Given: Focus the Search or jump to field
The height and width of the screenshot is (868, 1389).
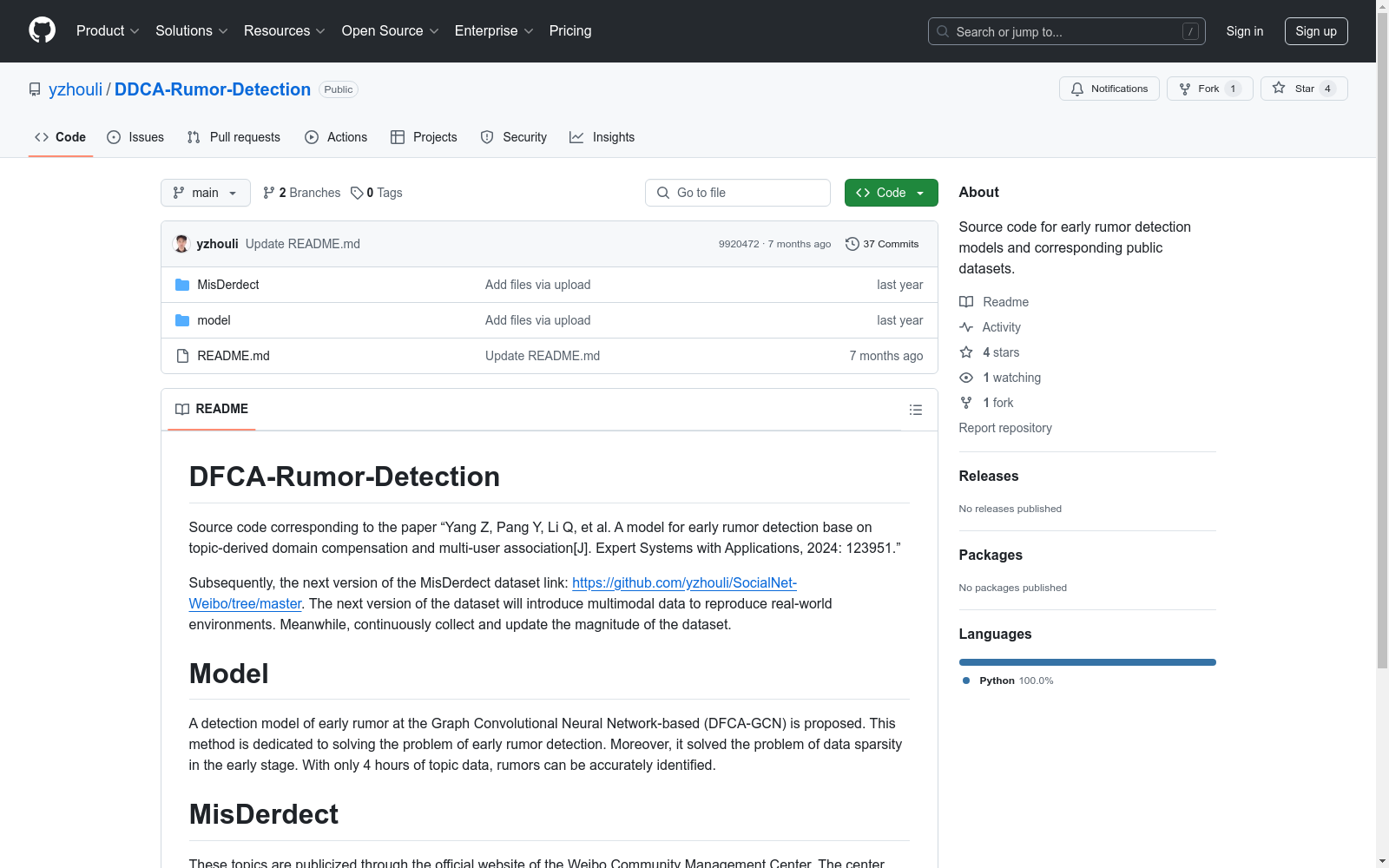Looking at the screenshot, I should (x=1067, y=31).
